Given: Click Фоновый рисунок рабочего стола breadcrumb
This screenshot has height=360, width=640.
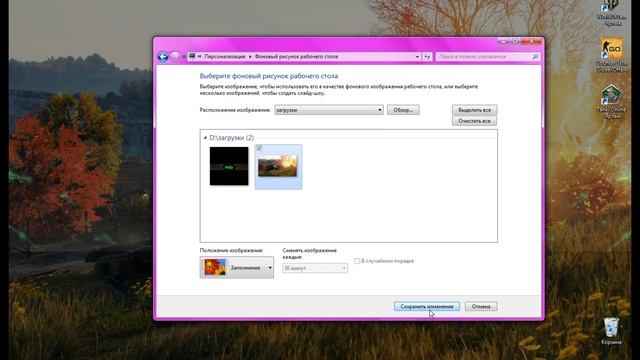Looking at the screenshot, I should [x=296, y=57].
